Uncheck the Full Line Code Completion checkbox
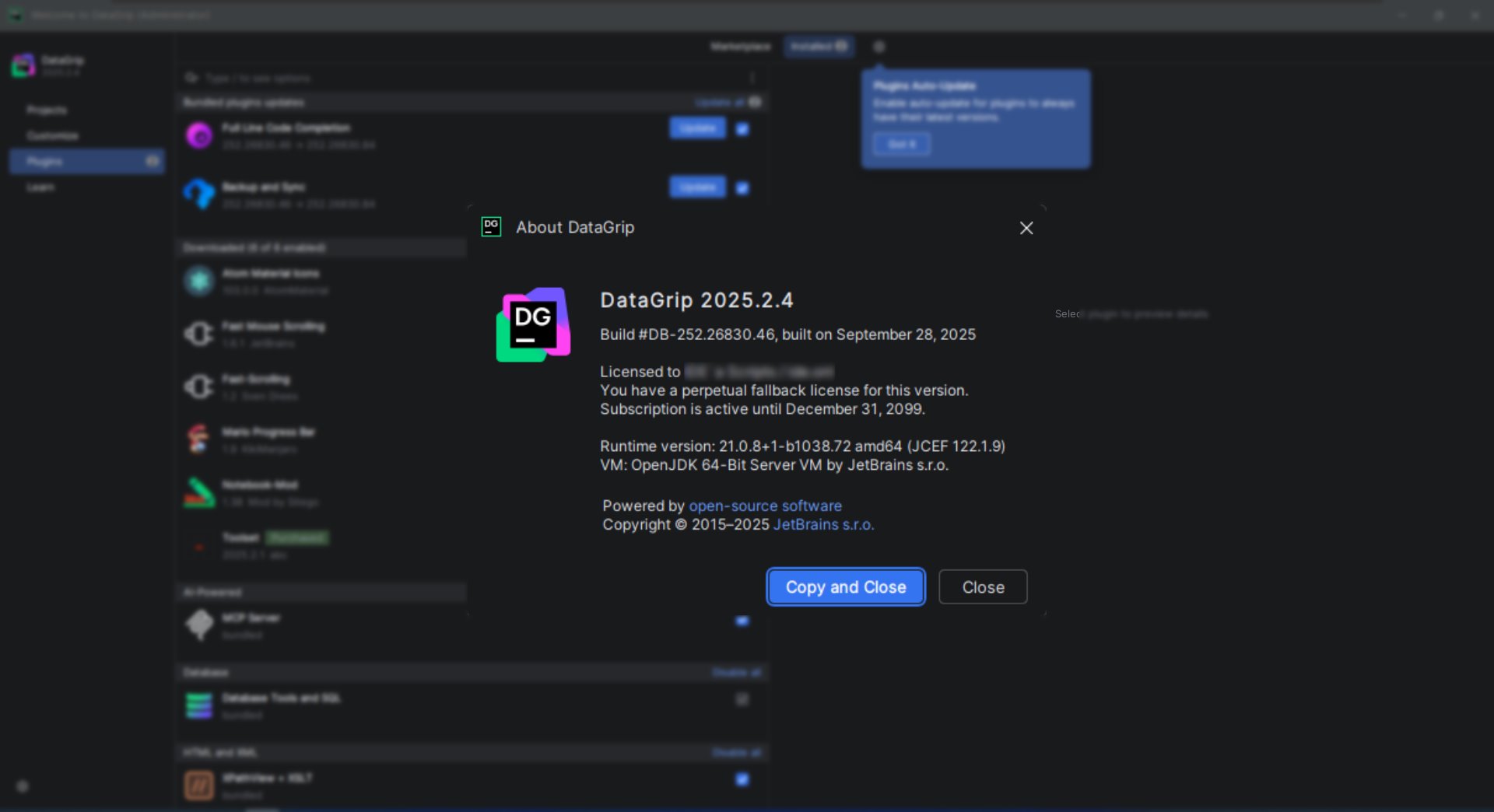Viewport: 1494px width, 812px height. [x=742, y=129]
